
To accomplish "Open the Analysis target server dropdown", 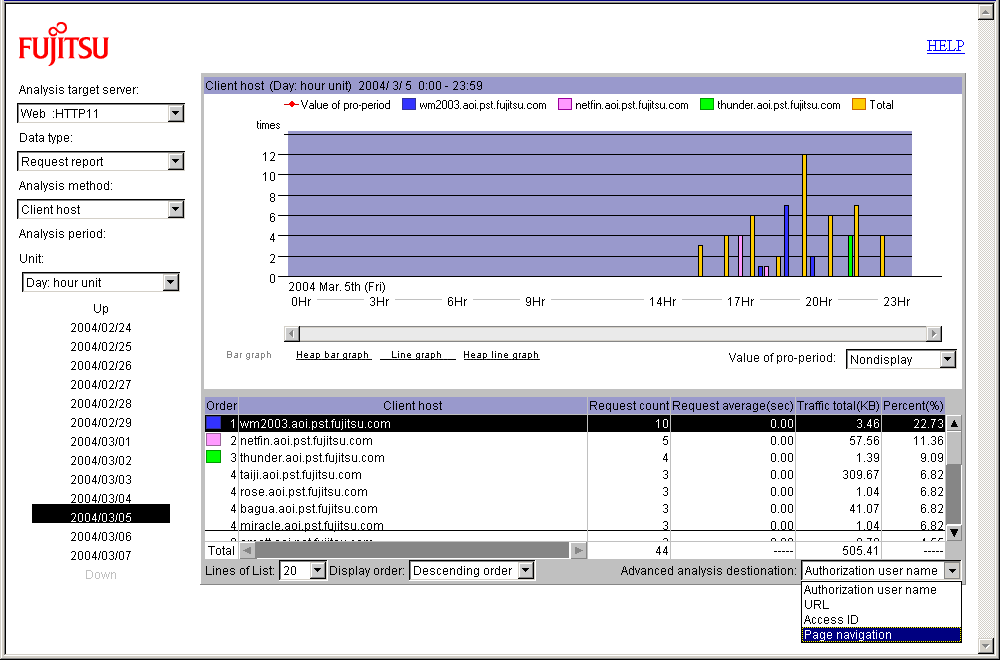I will tap(176, 114).
